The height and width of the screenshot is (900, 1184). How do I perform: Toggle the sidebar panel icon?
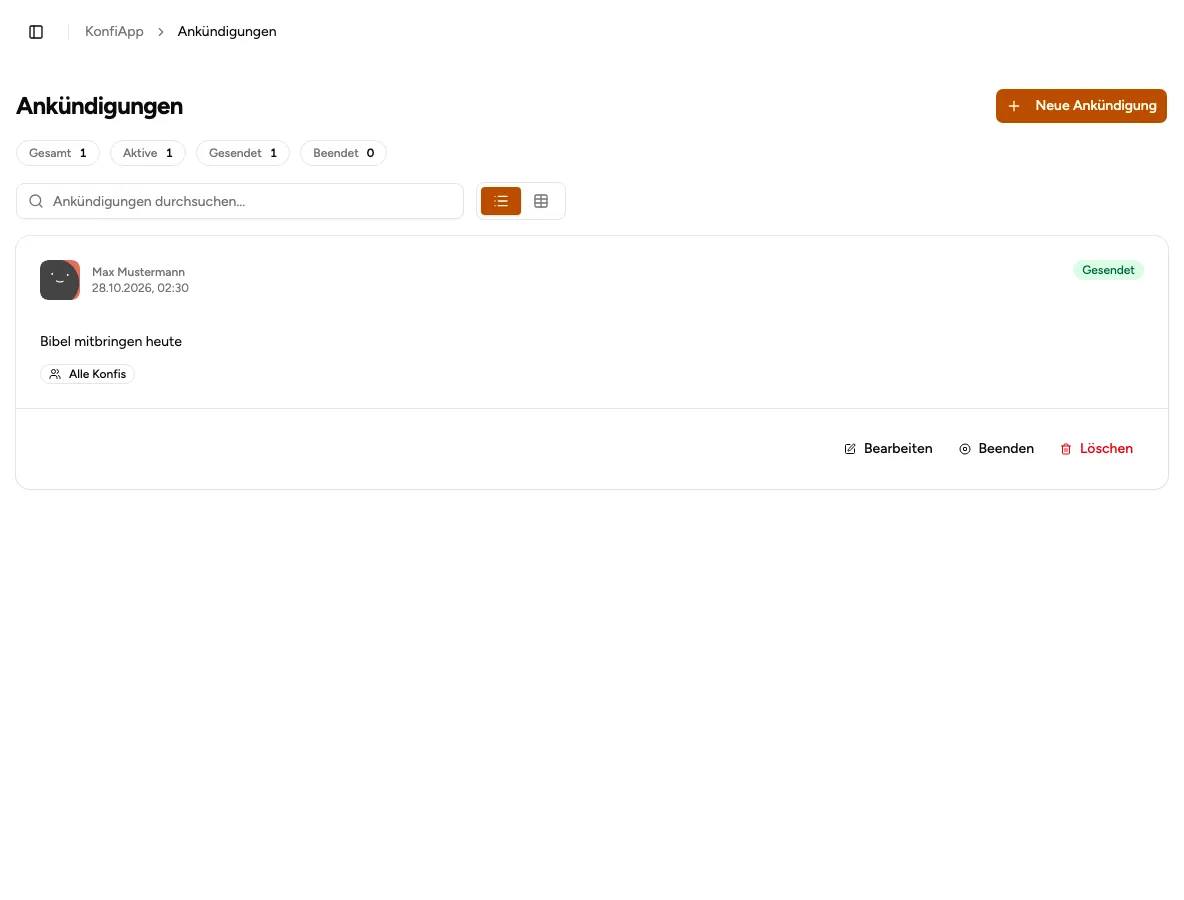[35, 32]
